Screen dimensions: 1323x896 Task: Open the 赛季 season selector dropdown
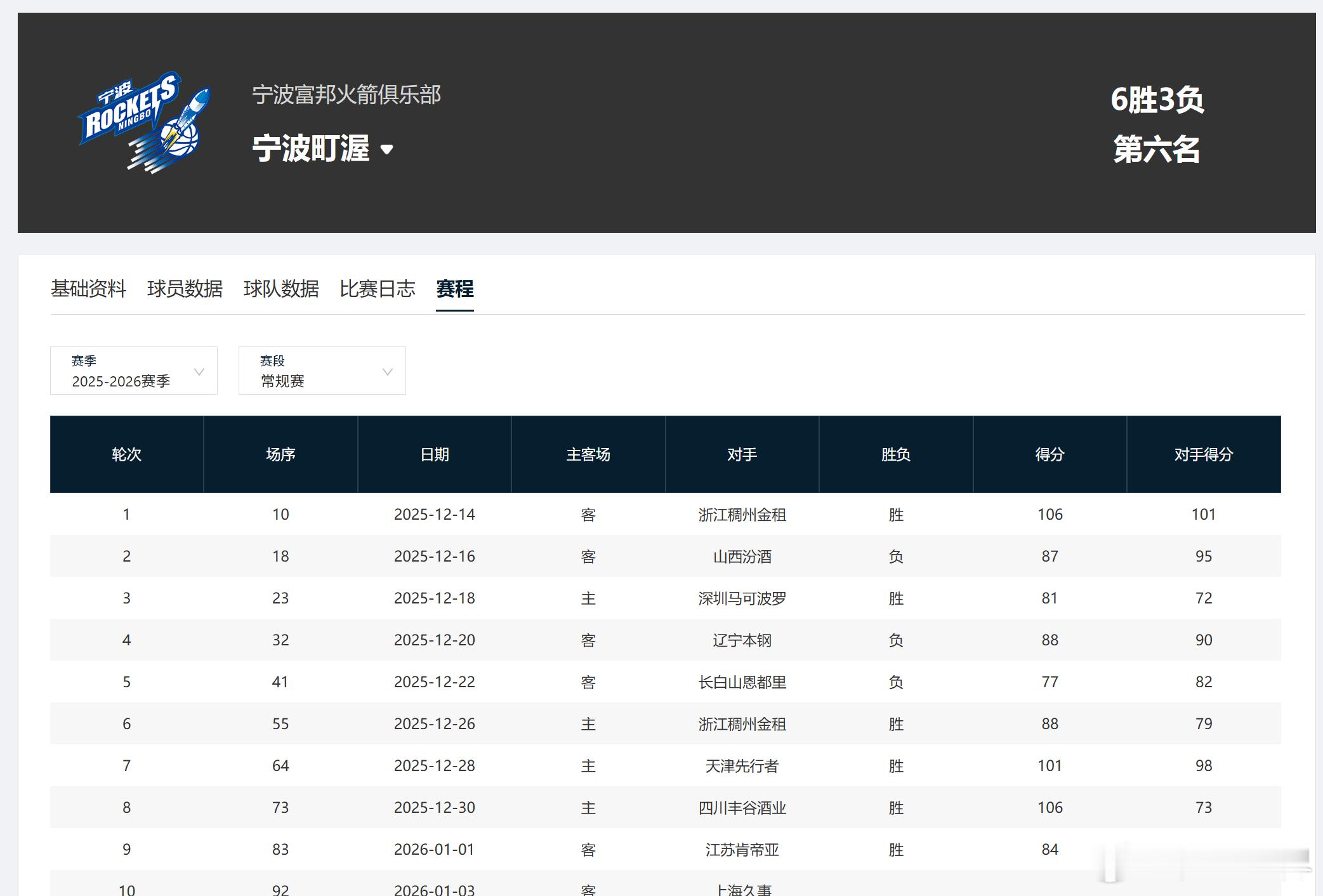click(133, 371)
